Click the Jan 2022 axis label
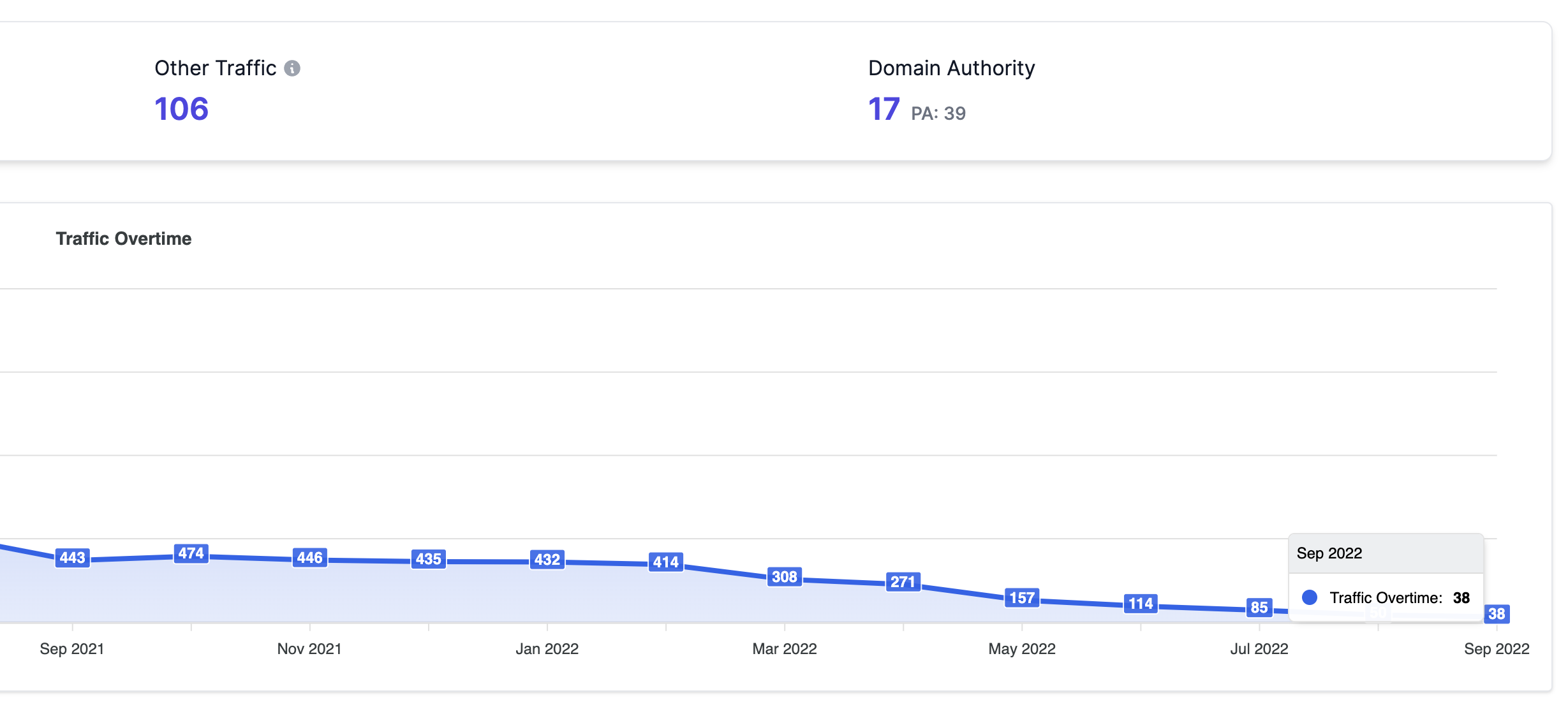 point(547,649)
